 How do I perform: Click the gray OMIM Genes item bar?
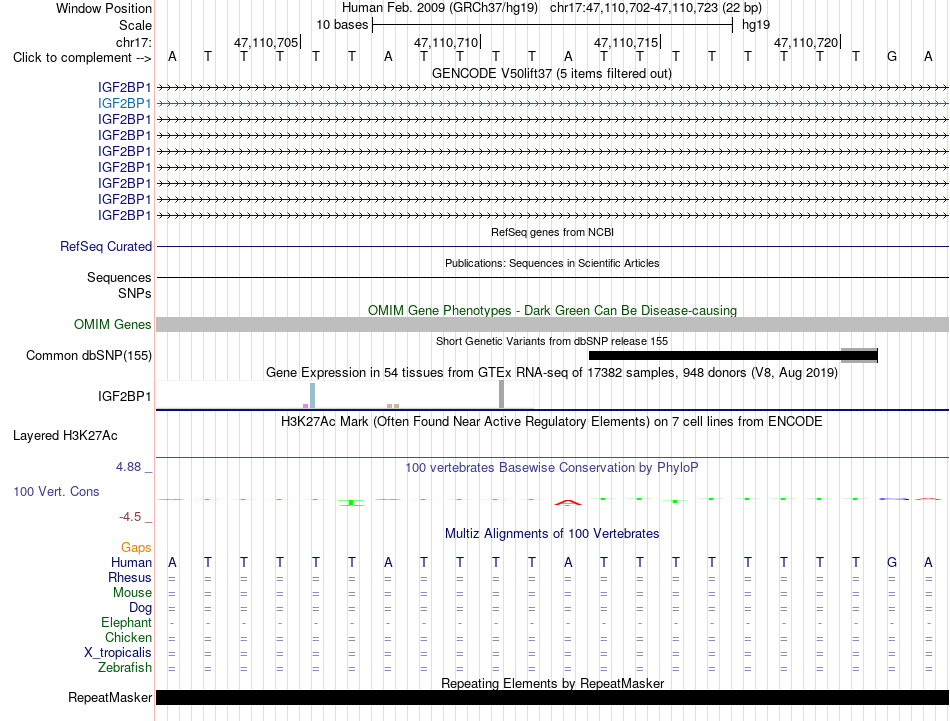pyautogui.click(x=552, y=325)
